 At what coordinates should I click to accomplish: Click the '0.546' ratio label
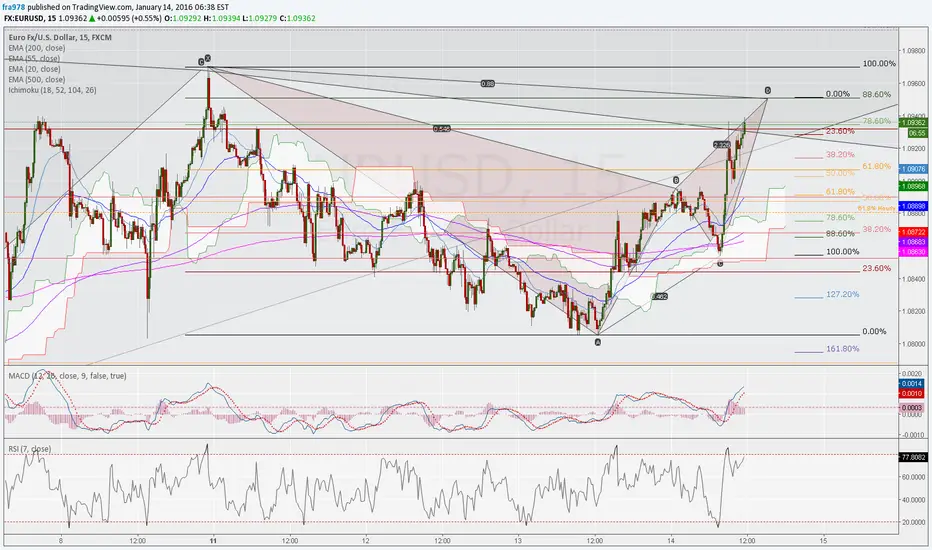[441, 128]
